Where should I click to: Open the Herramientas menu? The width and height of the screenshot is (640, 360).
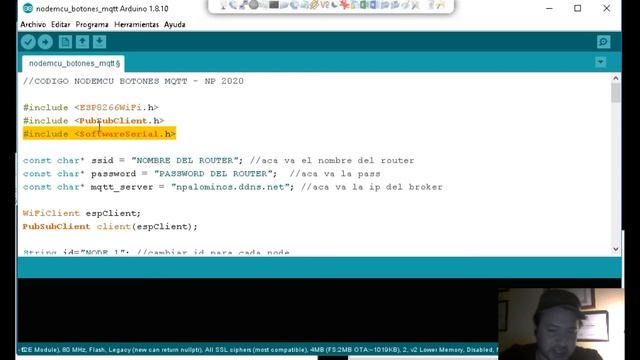(x=136, y=24)
